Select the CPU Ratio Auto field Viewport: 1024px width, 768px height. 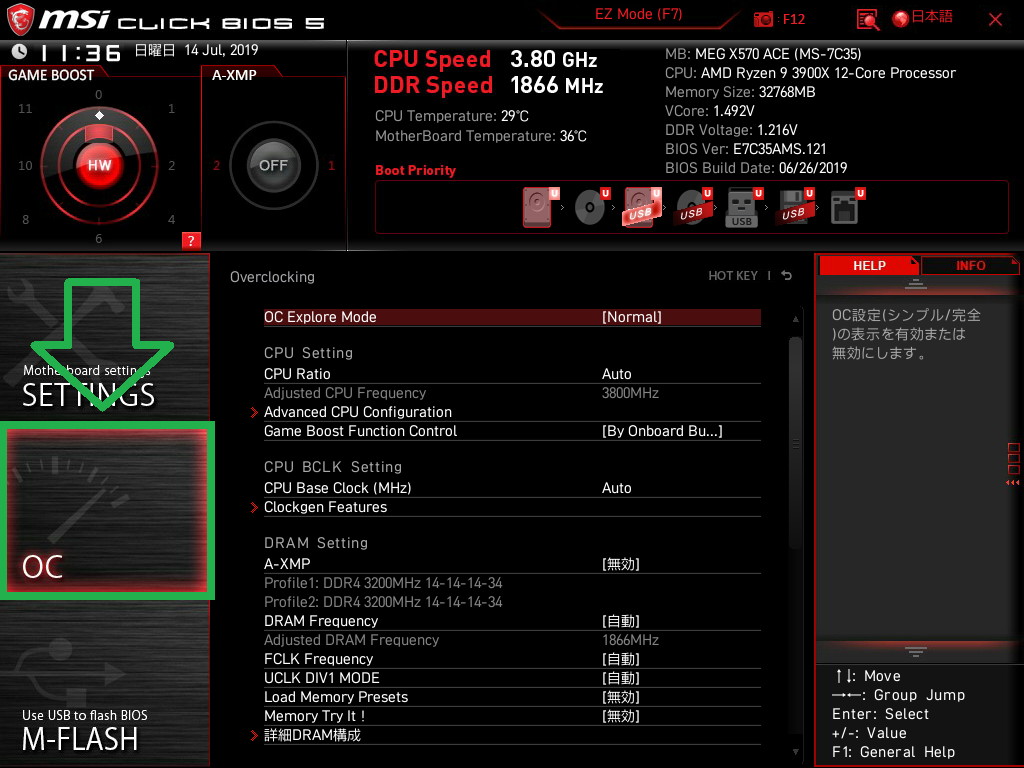(x=512, y=374)
